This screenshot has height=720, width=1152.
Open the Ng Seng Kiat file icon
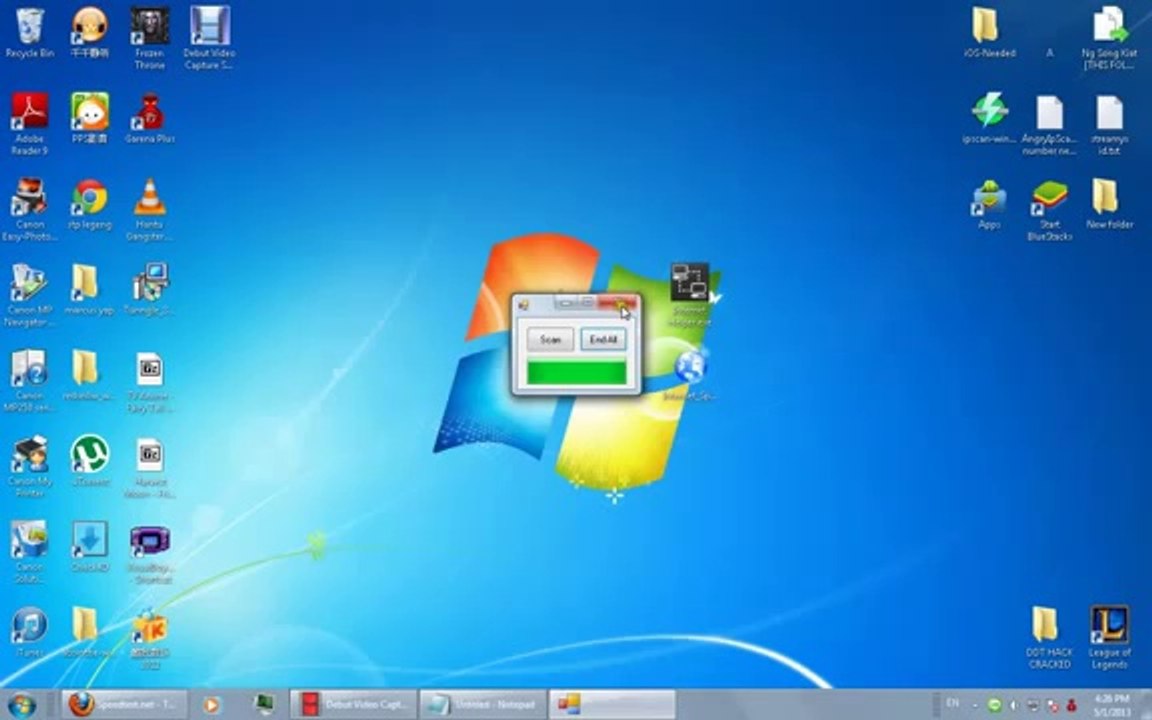pos(1109,37)
